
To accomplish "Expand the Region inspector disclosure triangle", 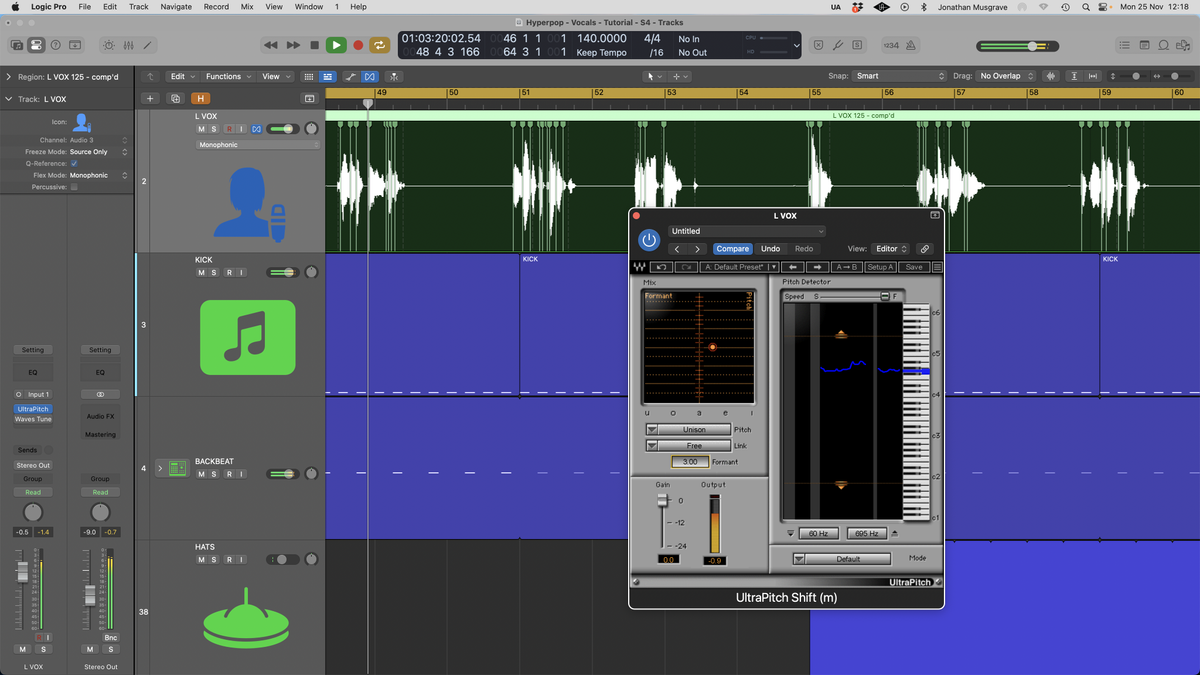I will point(9,77).
